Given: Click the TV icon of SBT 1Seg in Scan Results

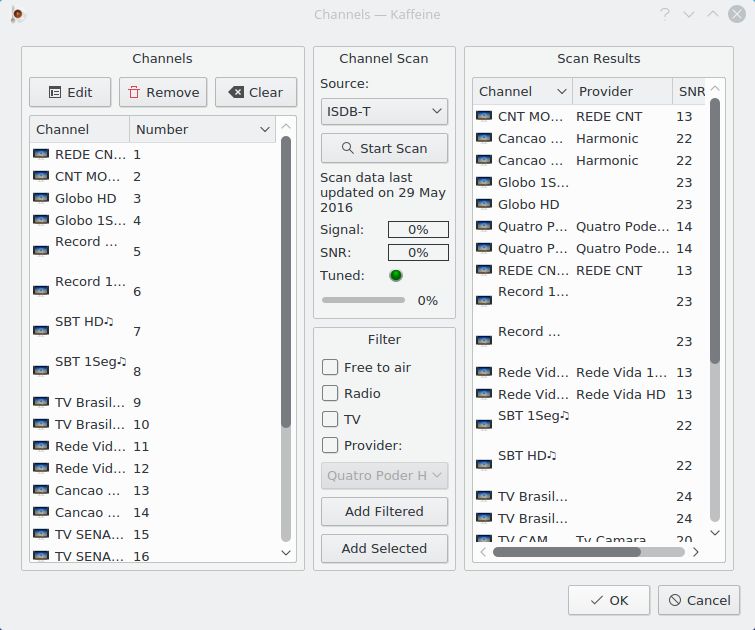Looking at the screenshot, I should (x=484, y=425).
